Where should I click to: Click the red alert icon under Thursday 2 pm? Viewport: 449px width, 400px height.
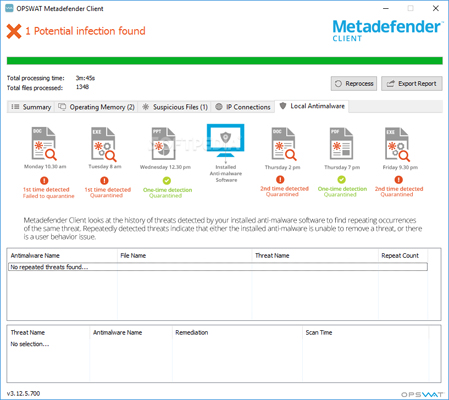[x=280, y=180]
